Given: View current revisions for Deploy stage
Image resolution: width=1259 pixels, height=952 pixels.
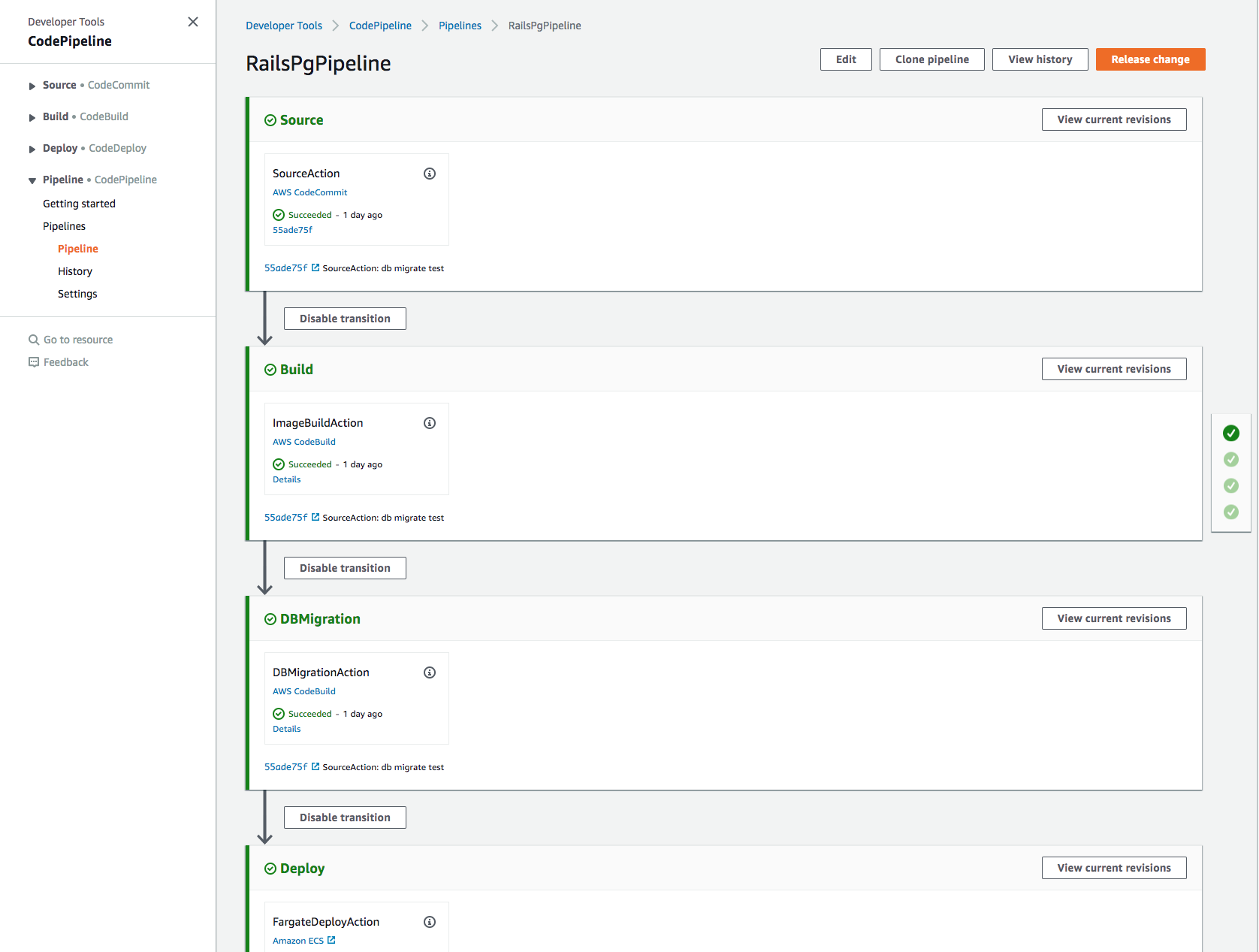Looking at the screenshot, I should 1114,868.
